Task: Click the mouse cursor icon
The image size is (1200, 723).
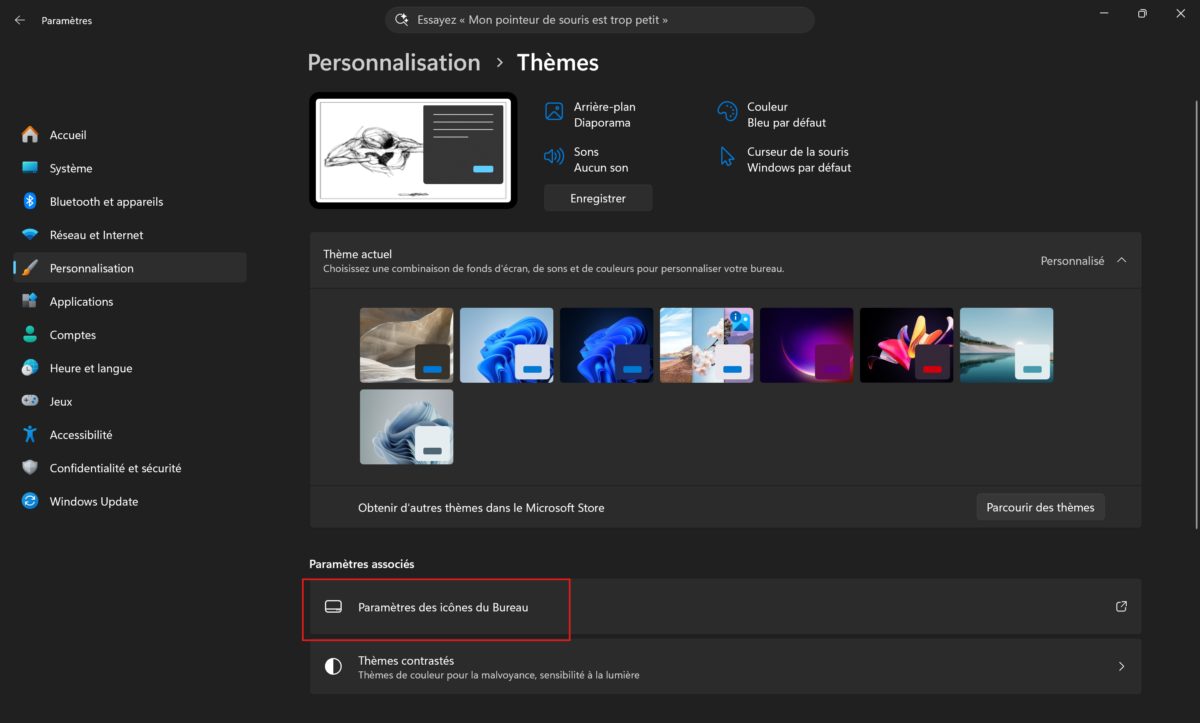Action: pyautogui.click(x=727, y=157)
